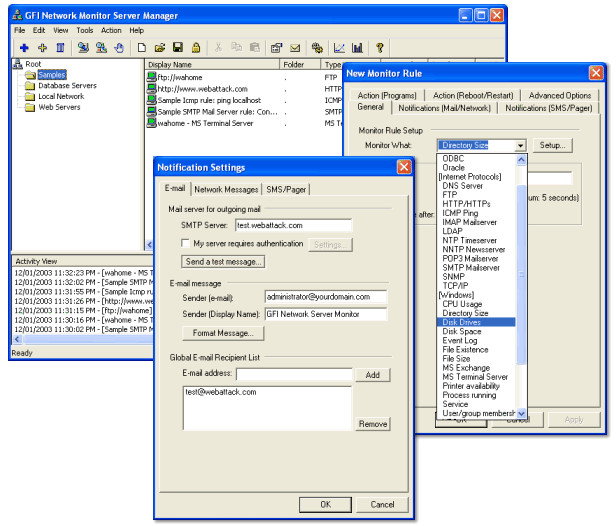Screen dimensions: 616x526
Task: Click Format Message button
Action: pos(223,333)
